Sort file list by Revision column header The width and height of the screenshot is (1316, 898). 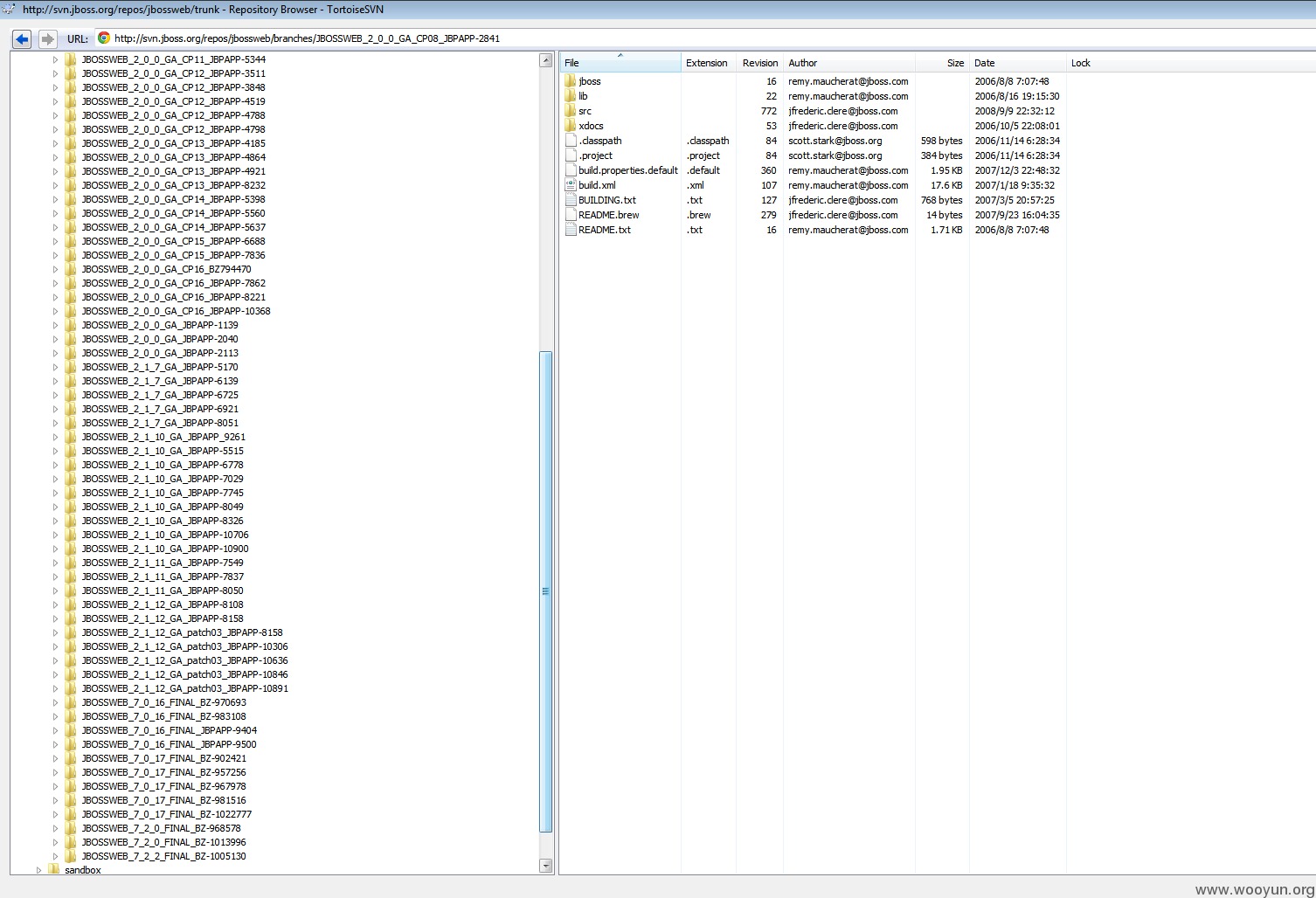[759, 63]
